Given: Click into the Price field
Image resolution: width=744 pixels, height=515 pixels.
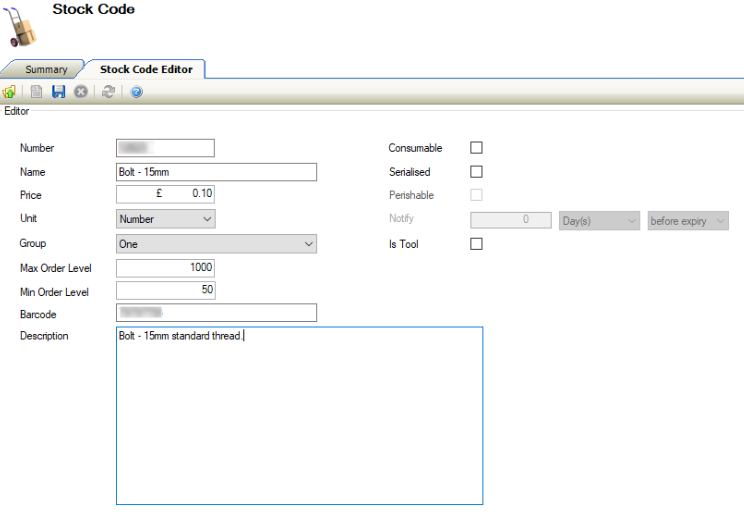Looking at the screenshot, I should tap(166, 195).
